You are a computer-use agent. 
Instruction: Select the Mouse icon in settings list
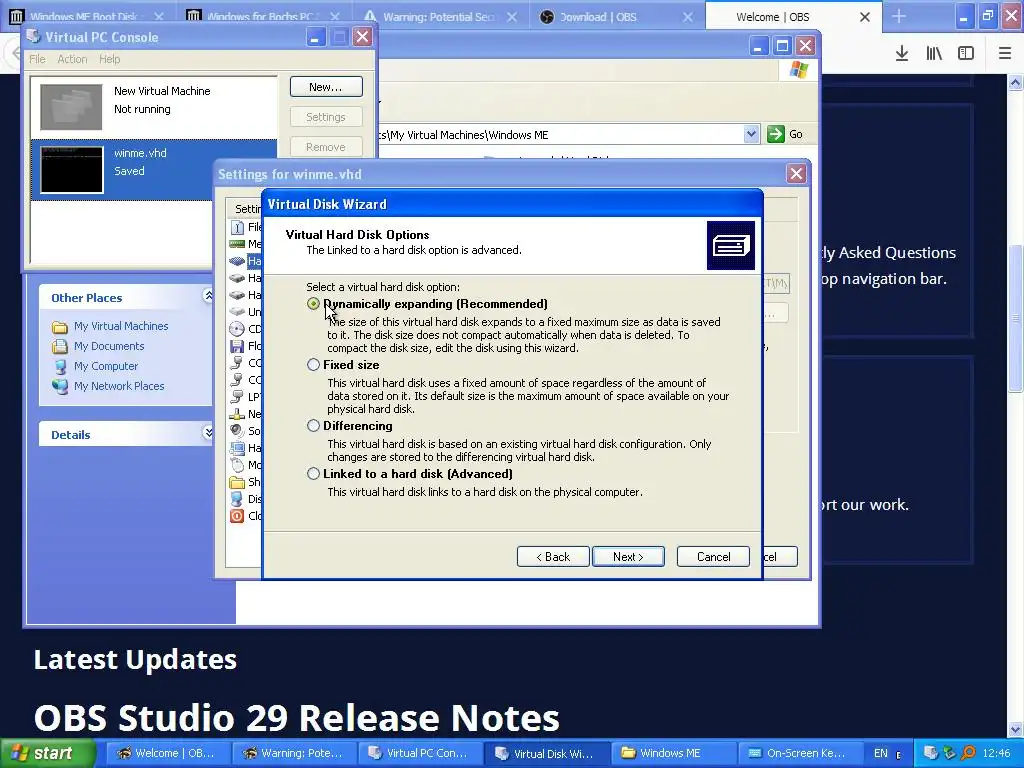237,465
